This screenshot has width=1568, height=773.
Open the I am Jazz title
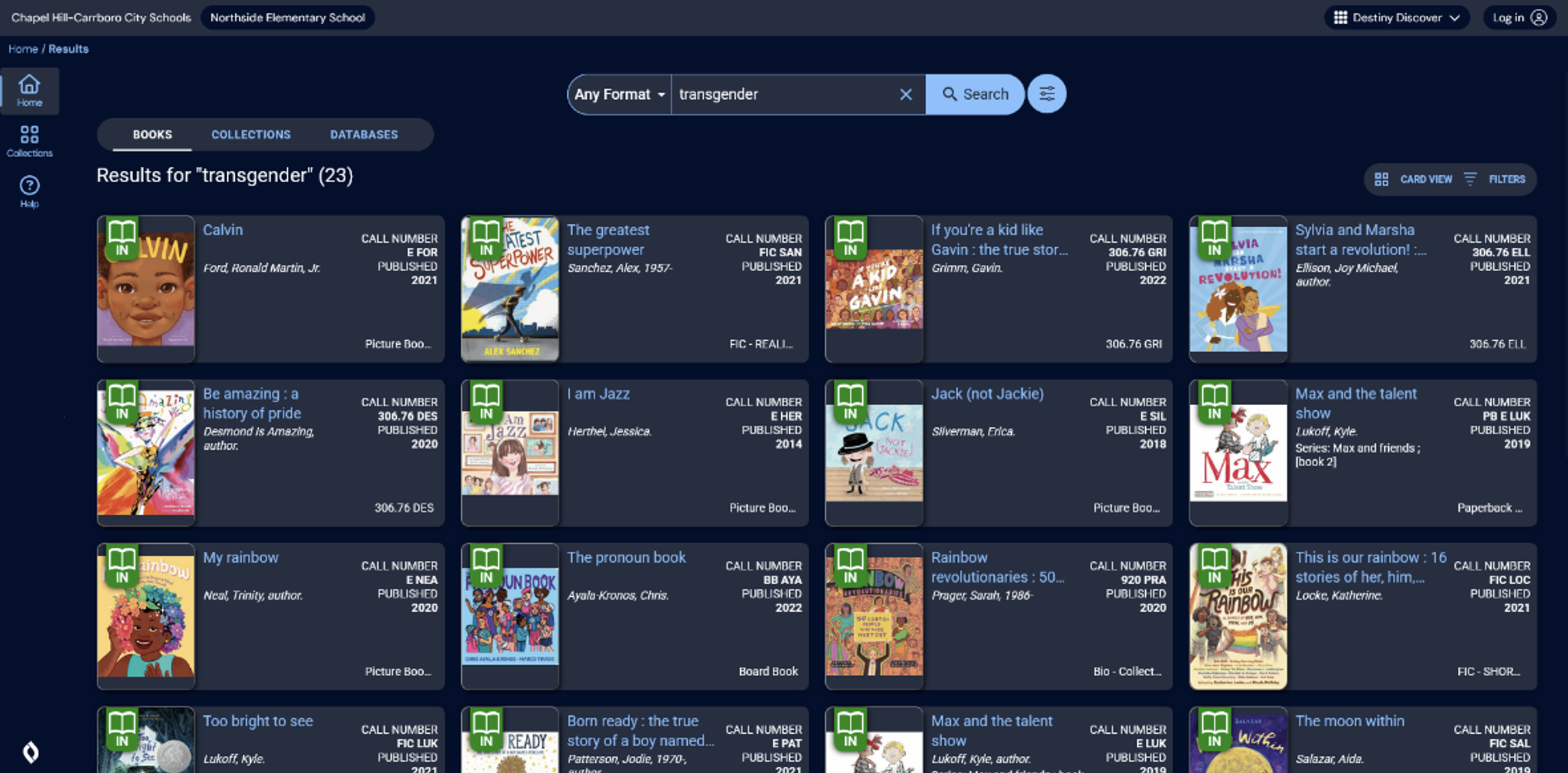click(598, 394)
